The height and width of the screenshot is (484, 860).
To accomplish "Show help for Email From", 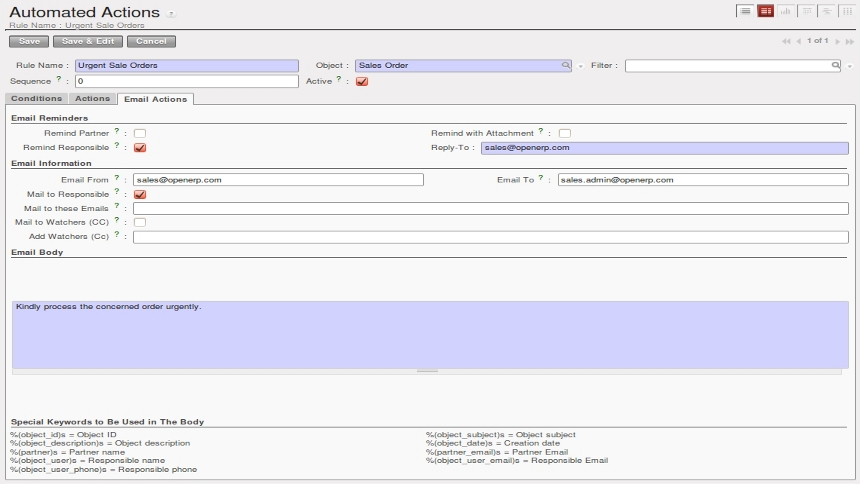I will coord(116,178).
